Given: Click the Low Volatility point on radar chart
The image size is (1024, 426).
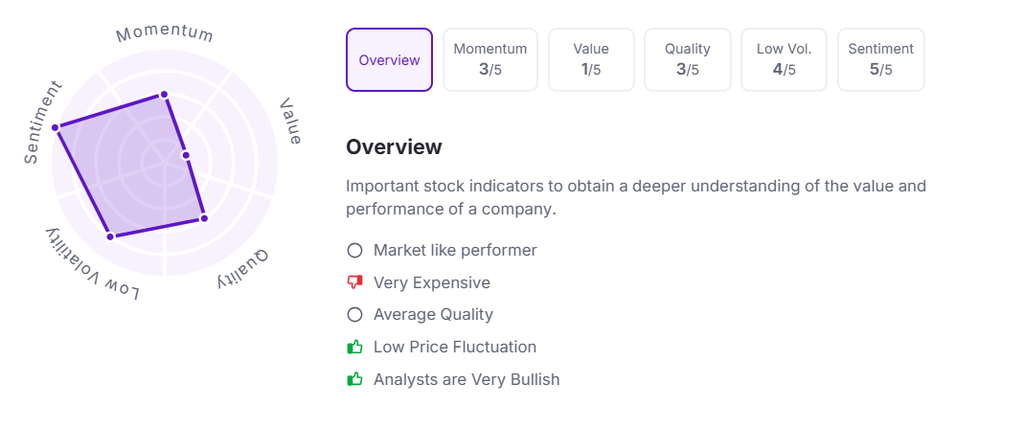Looking at the screenshot, I should [110, 236].
